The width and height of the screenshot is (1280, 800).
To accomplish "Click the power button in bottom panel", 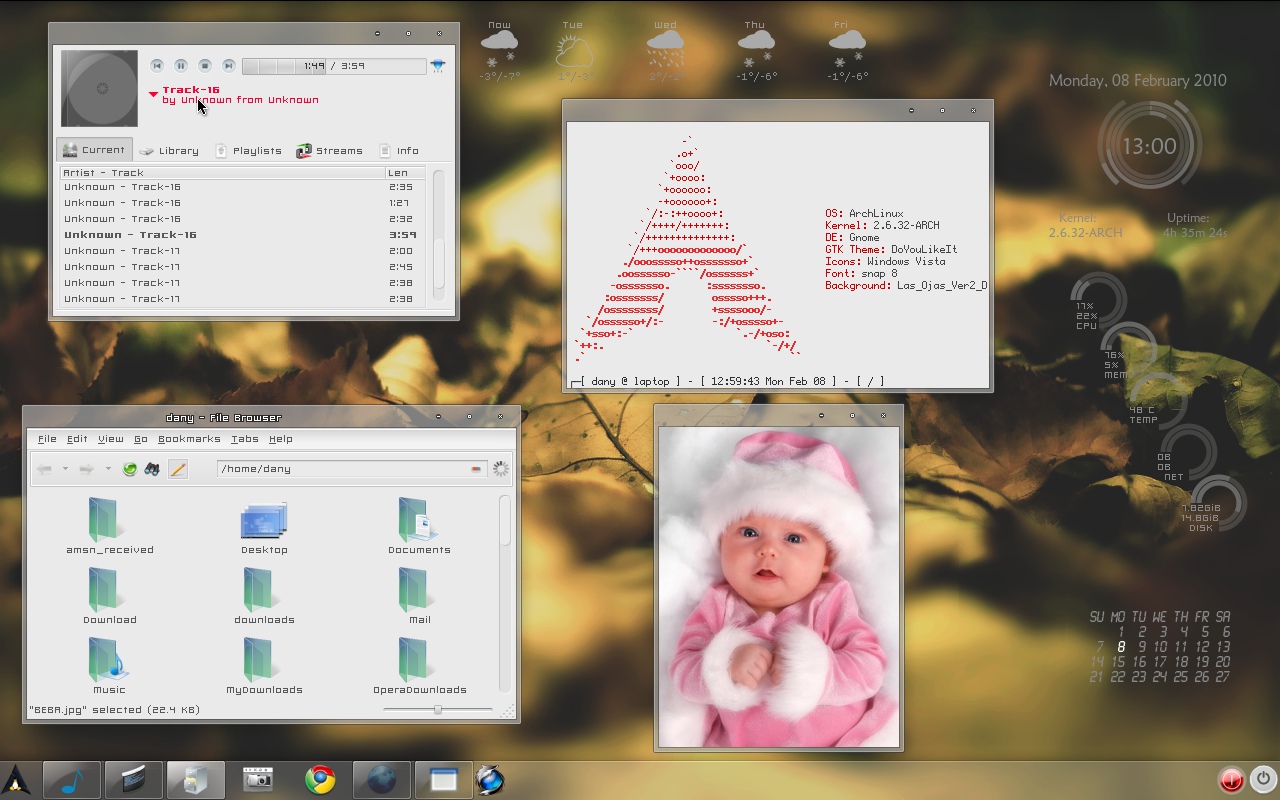I will click(1263, 779).
